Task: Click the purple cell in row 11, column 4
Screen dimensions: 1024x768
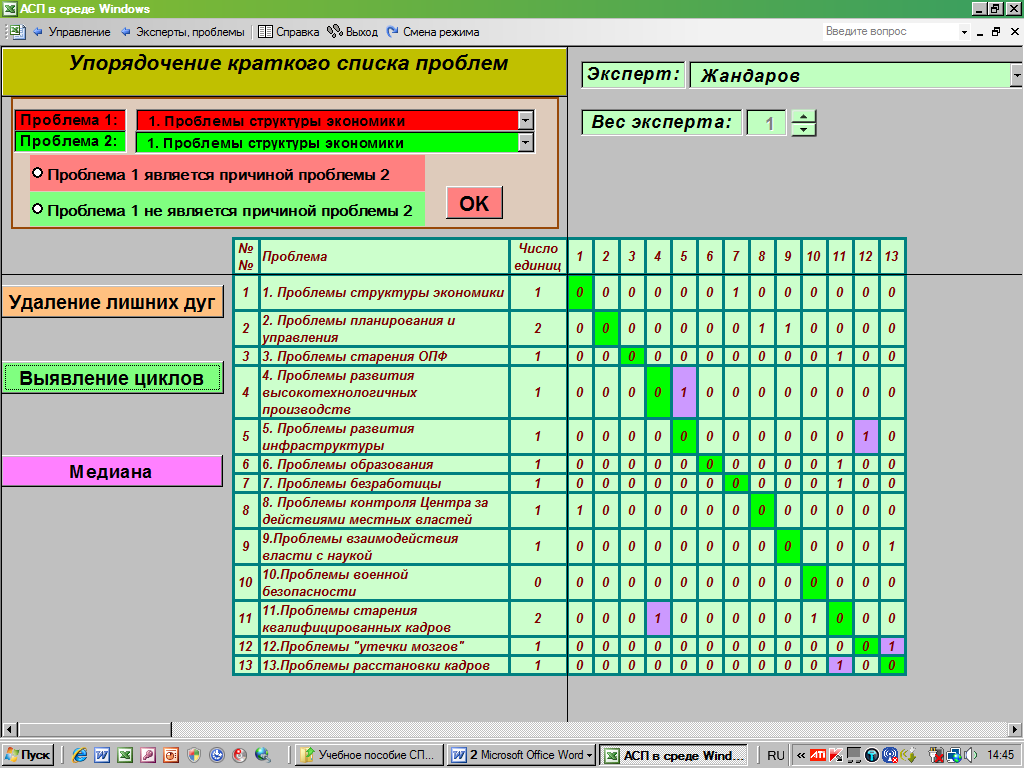Action: pos(658,618)
